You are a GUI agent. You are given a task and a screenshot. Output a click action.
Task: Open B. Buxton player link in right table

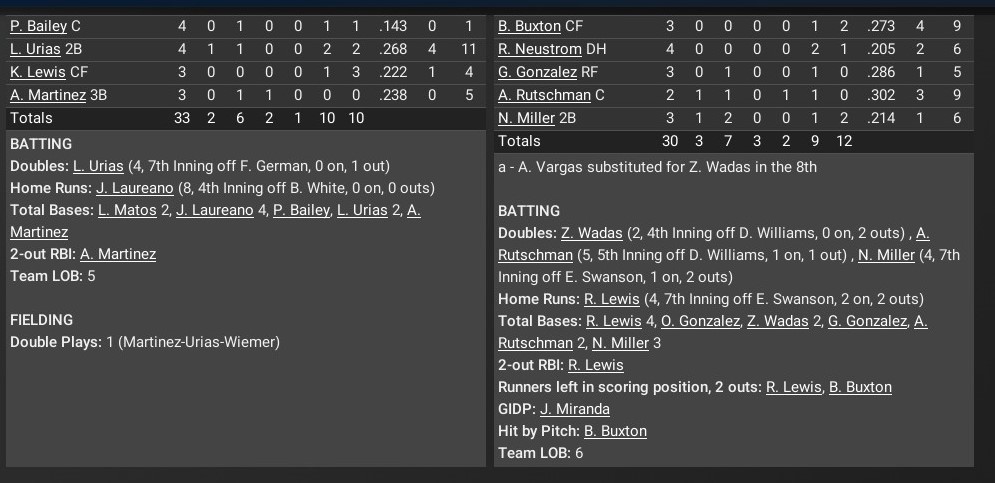tap(529, 26)
